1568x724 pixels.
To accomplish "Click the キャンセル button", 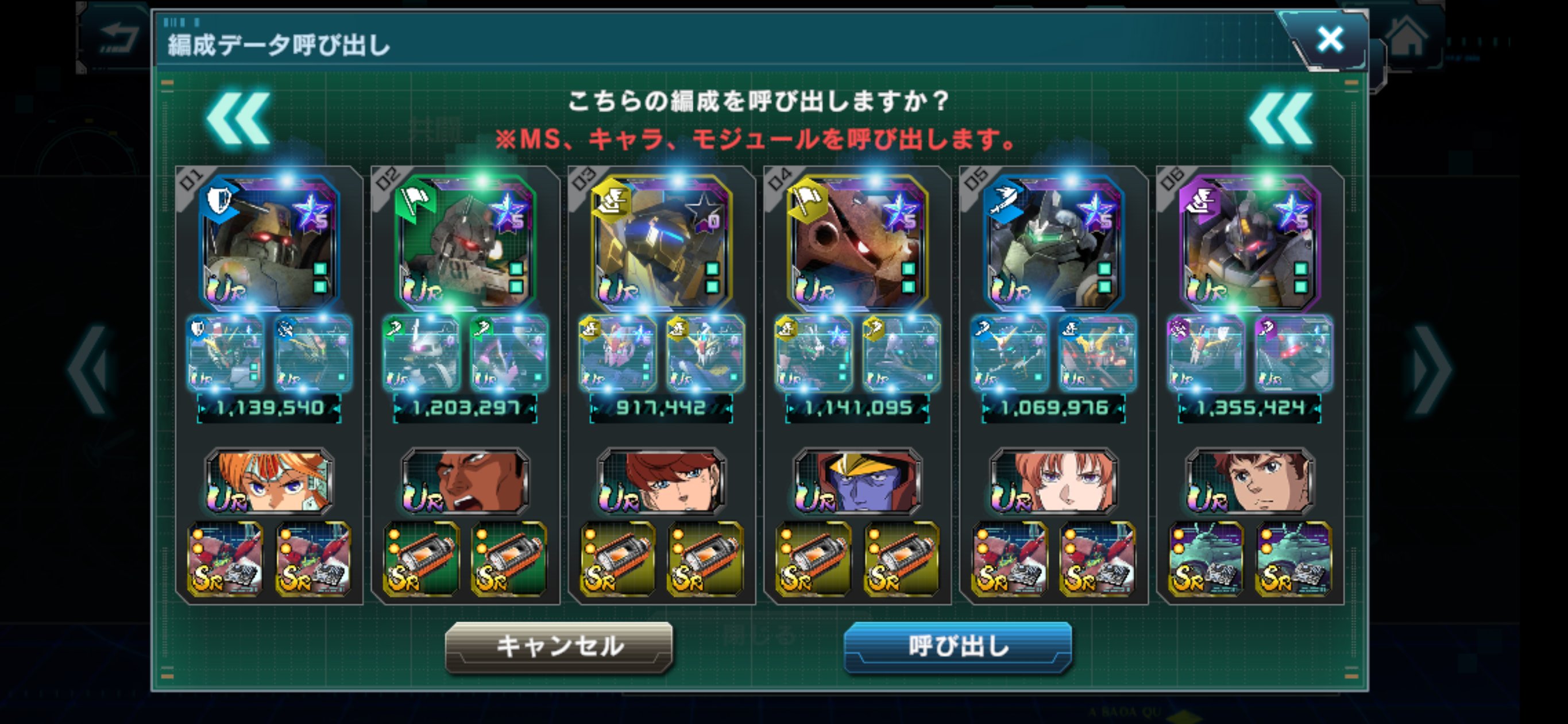I will point(559,647).
